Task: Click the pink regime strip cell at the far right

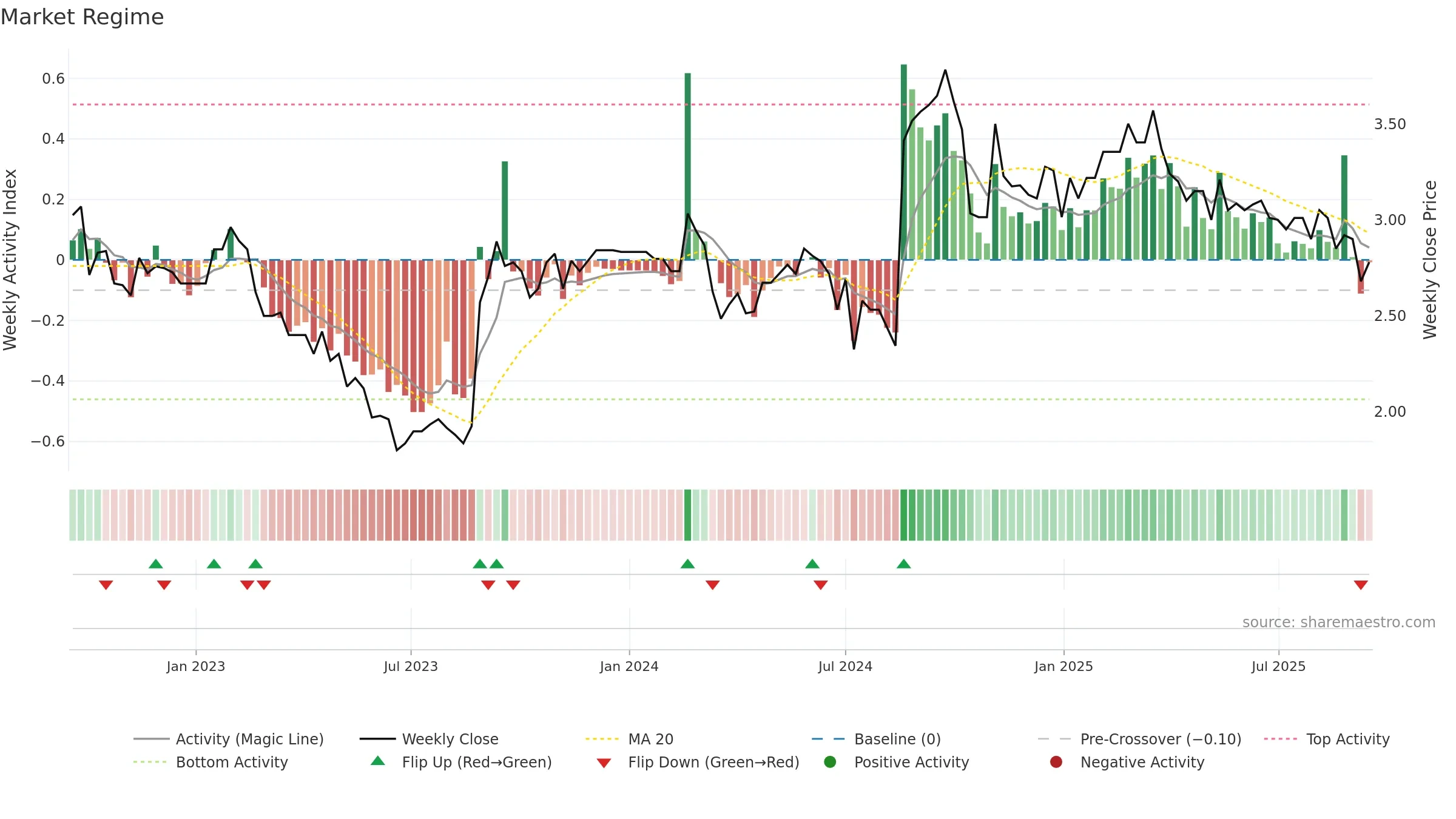Action: (x=1369, y=515)
